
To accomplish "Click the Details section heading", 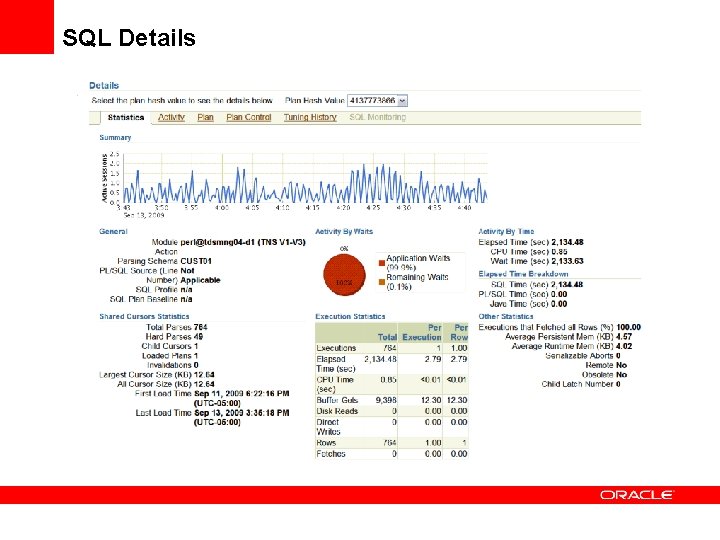I will (x=104, y=85).
